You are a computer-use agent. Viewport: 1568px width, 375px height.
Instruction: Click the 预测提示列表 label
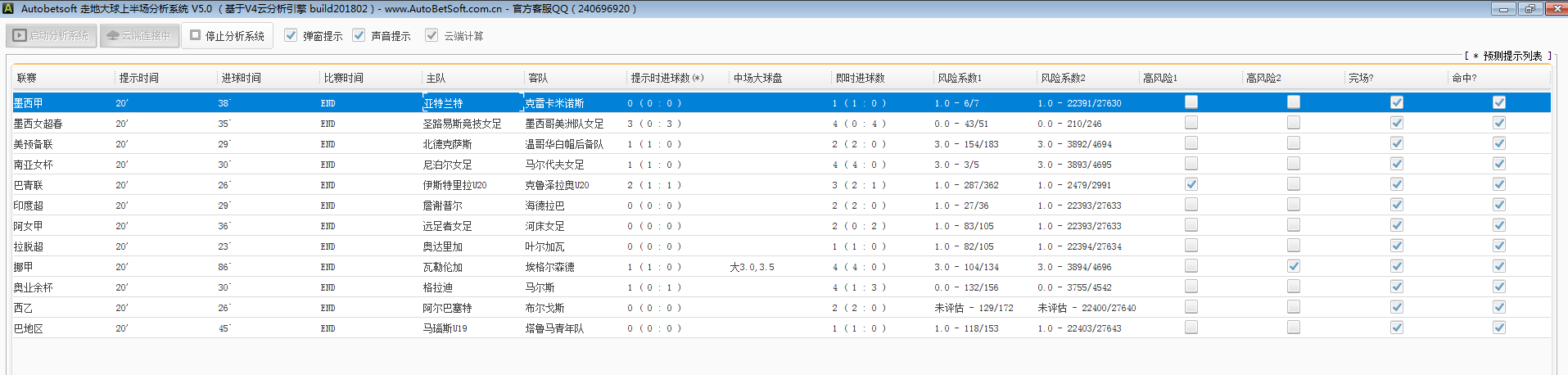point(1512,56)
